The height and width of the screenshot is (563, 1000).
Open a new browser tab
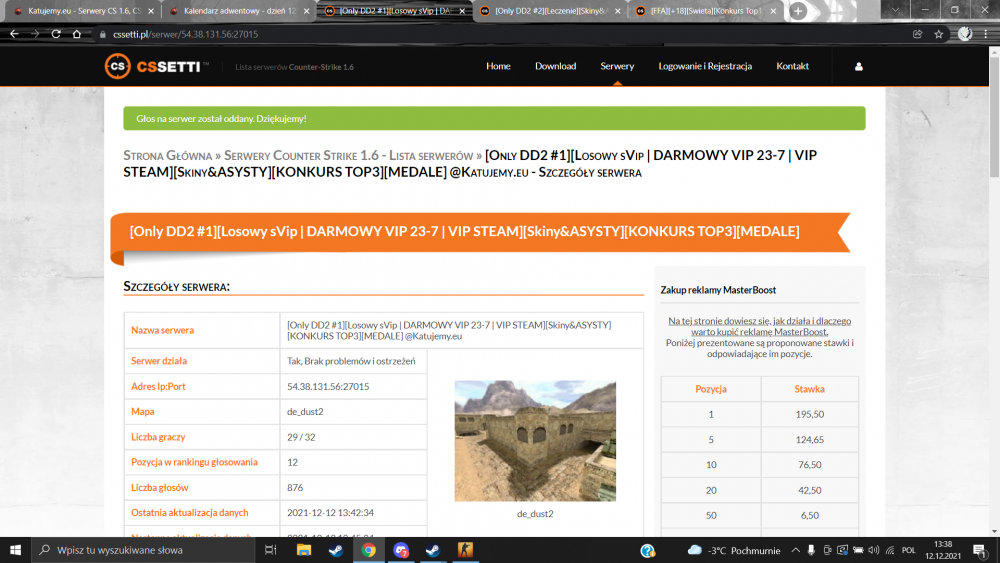point(798,11)
